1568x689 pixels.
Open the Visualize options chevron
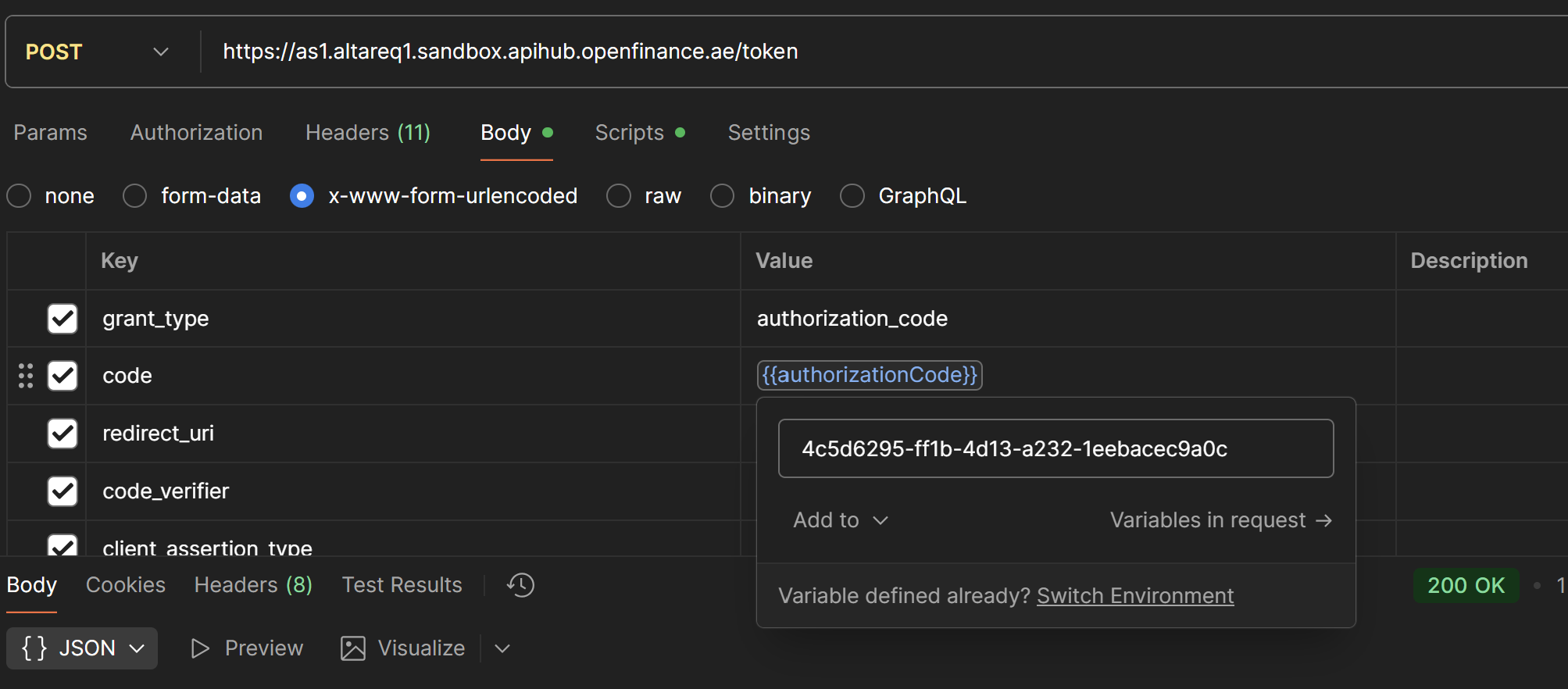(x=502, y=648)
